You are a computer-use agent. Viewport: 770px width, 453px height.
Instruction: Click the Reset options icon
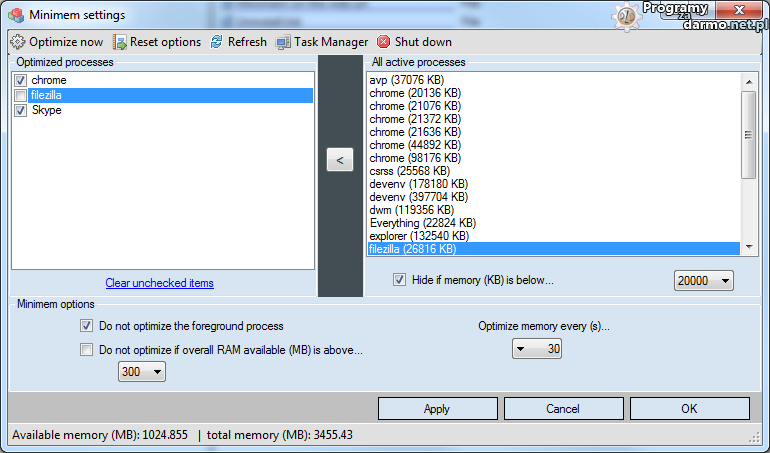point(120,42)
